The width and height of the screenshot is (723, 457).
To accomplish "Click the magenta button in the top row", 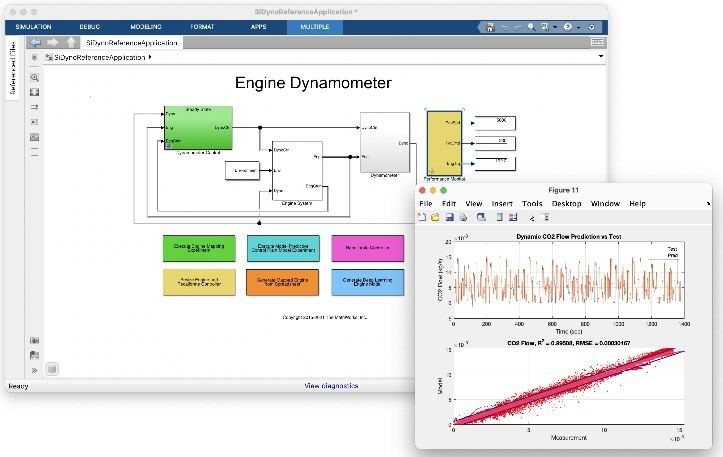I will pyautogui.click(x=367, y=248).
